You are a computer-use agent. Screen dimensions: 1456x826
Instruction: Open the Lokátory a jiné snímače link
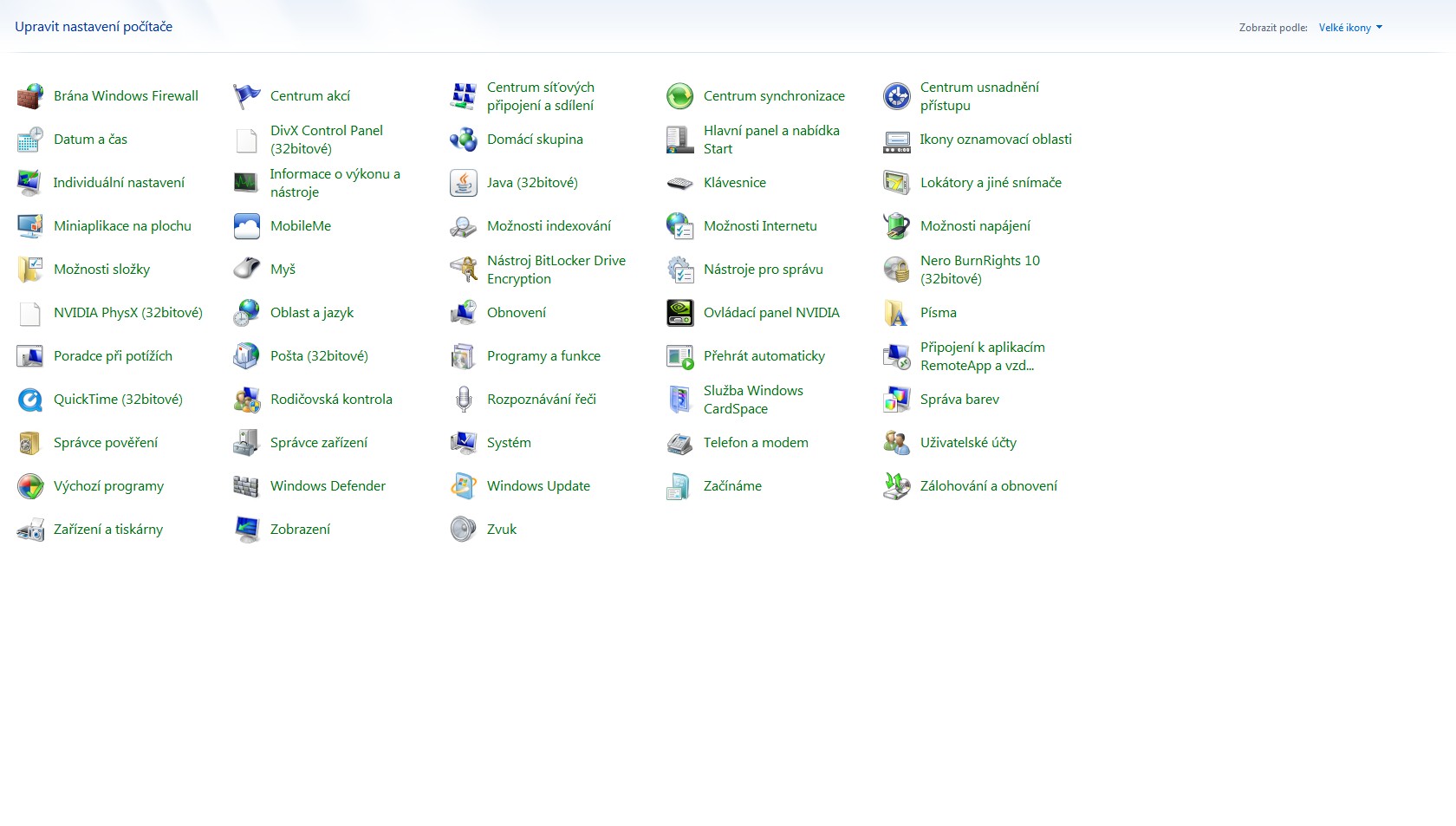tap(991, 183)
